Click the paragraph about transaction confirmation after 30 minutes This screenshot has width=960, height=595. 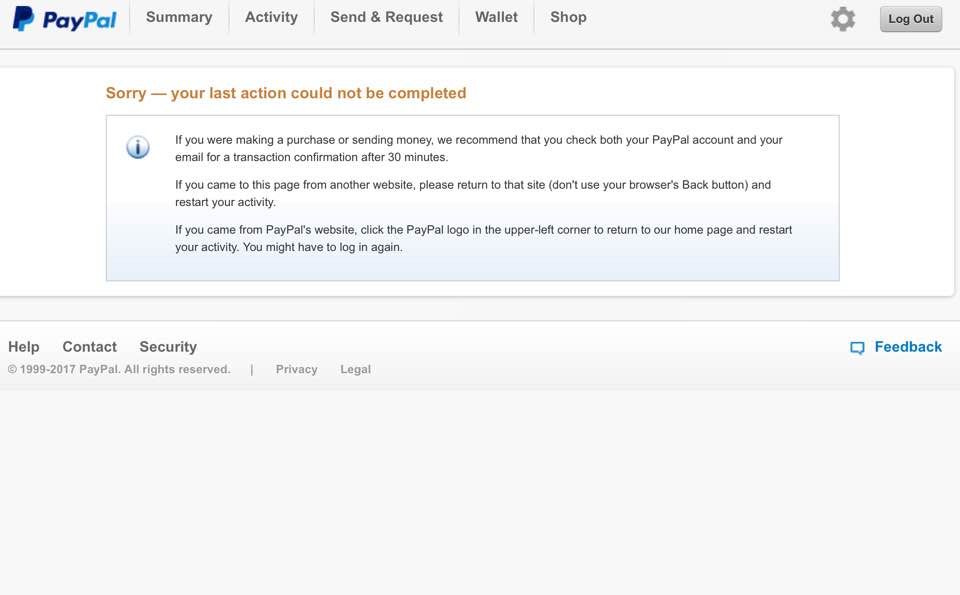pos(478,148)
